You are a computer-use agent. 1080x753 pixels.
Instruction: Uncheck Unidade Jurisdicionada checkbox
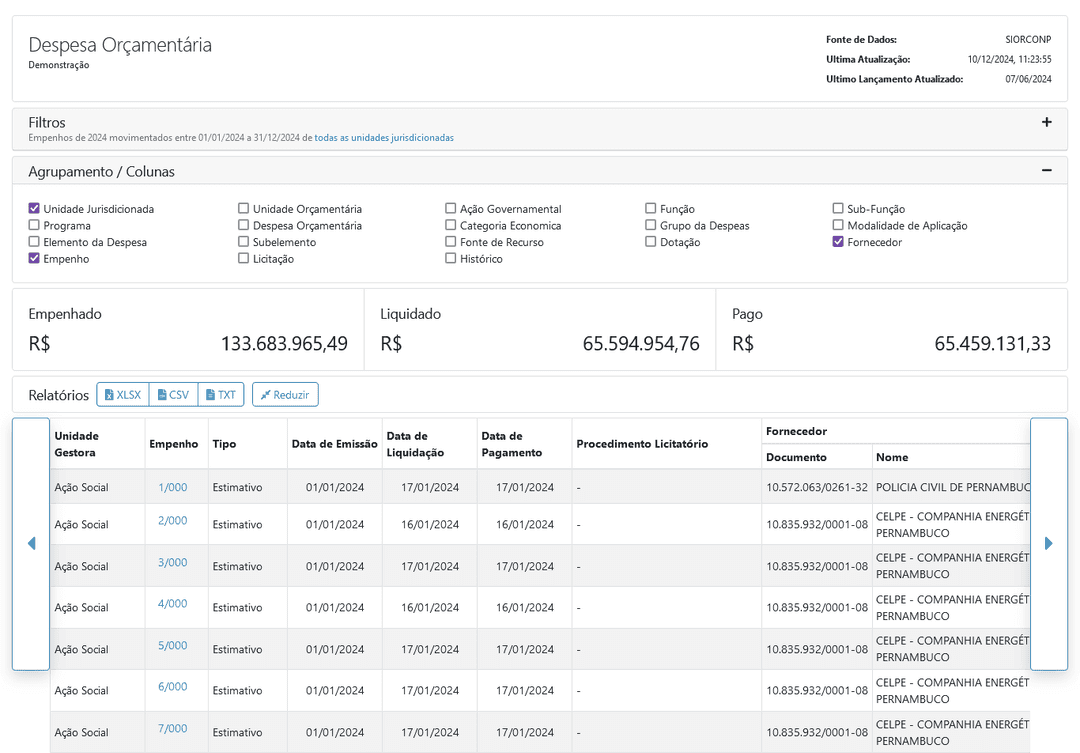coord(34,208)
